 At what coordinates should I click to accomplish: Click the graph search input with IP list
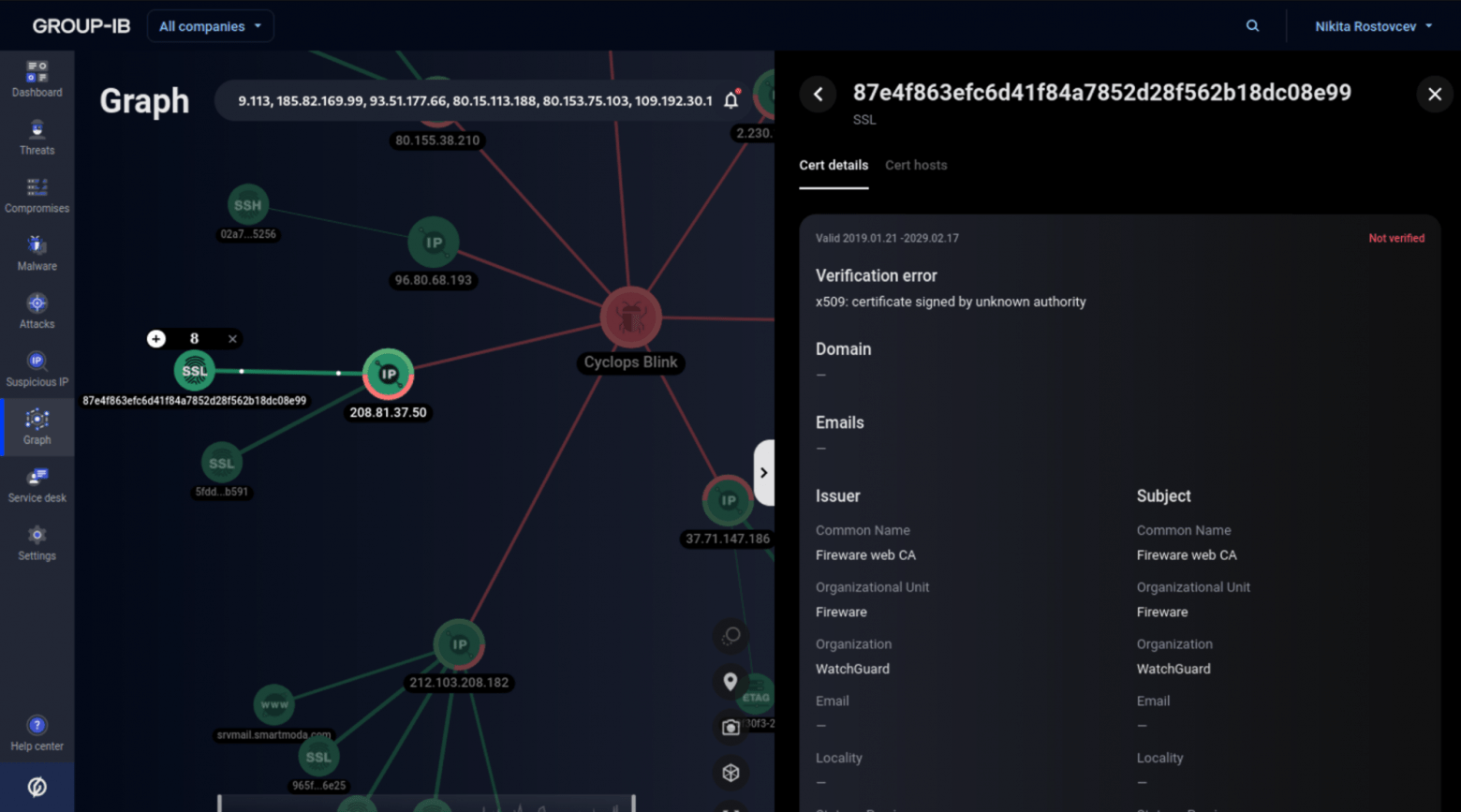click(474, 100)
